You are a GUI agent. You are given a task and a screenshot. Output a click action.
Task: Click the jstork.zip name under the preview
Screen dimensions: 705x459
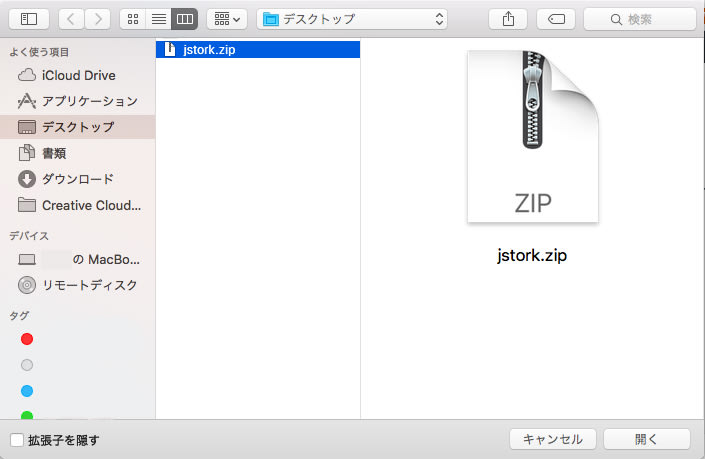[532, 256]
